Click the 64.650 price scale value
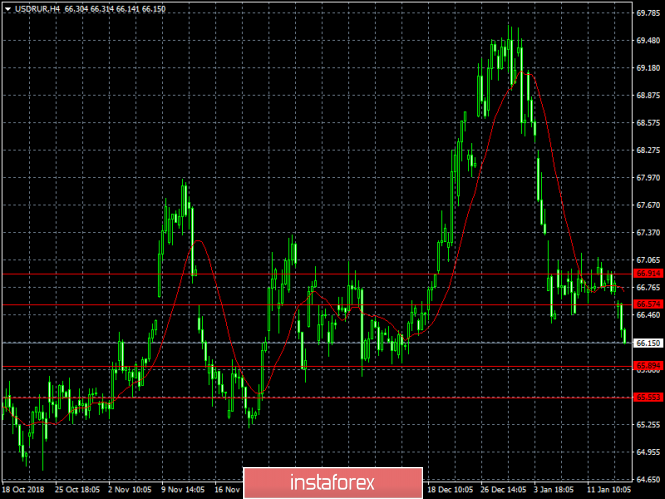Viewport: 665px width, 499px height. click(x=648, y=479)
